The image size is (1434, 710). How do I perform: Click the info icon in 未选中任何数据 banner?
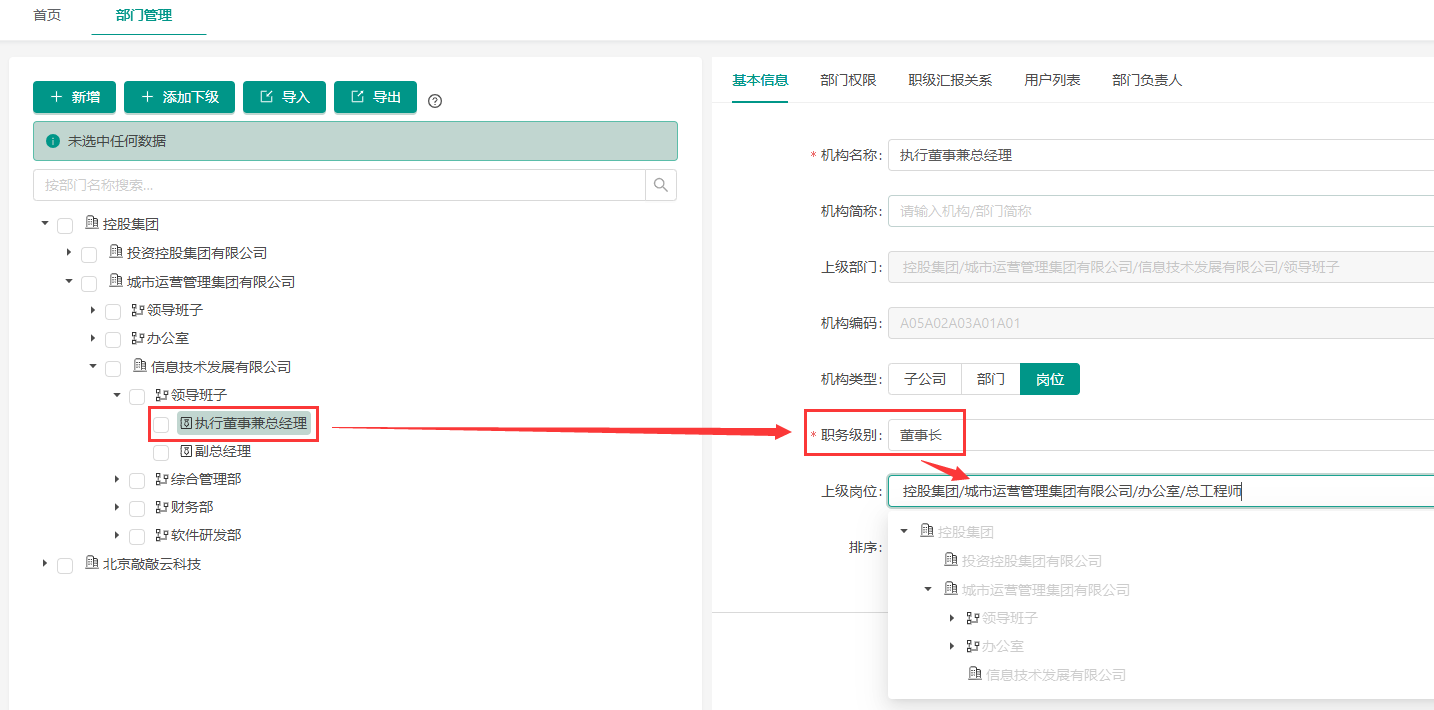point(53,141)
